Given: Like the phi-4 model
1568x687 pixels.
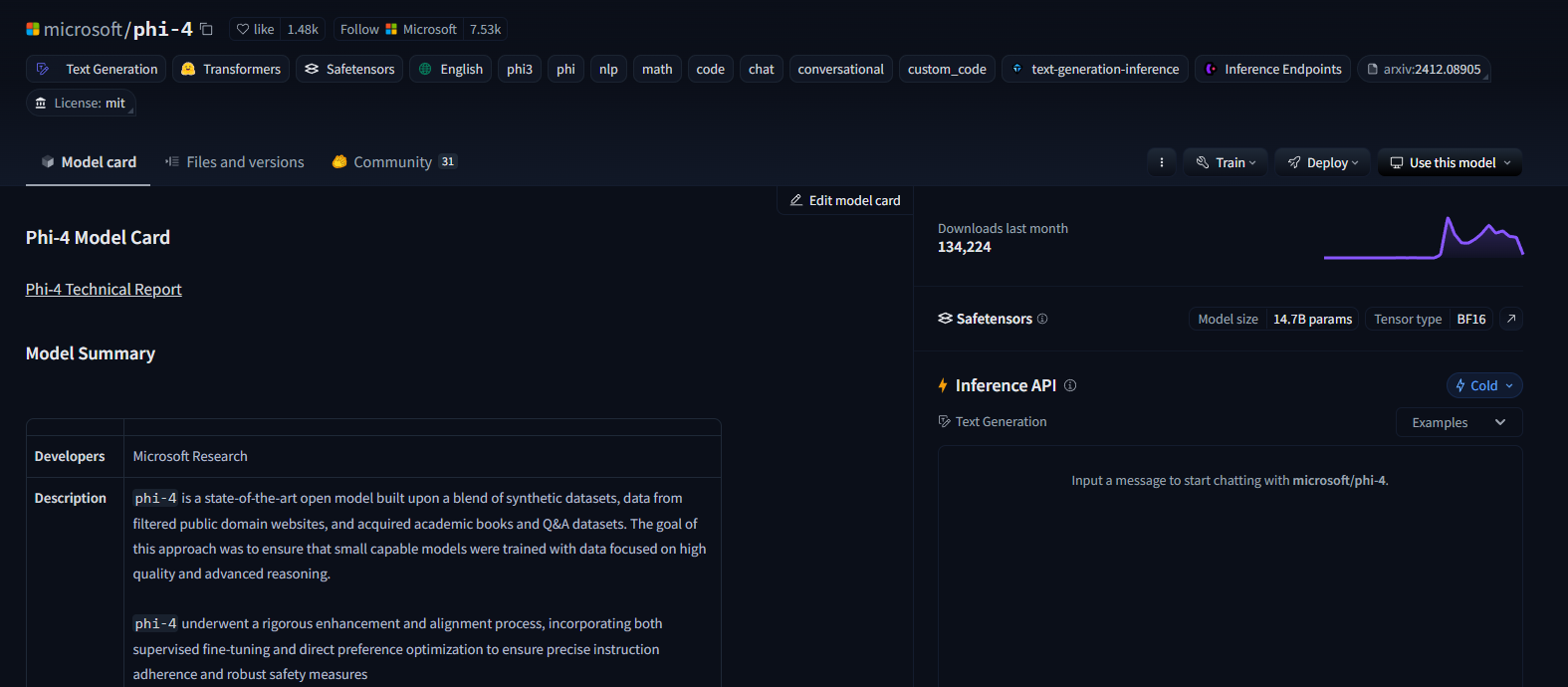Looking at the screenshot, I should (x=255, y=29).
